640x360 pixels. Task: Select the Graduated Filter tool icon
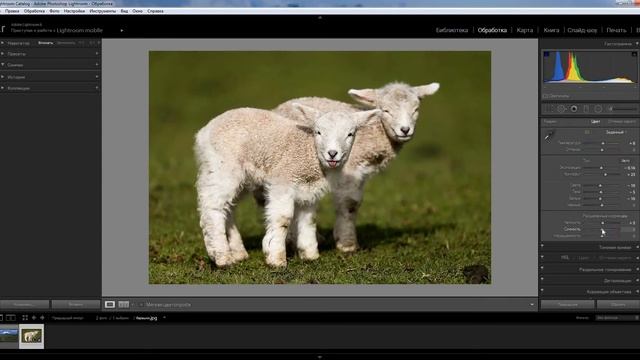click(586, 109)
